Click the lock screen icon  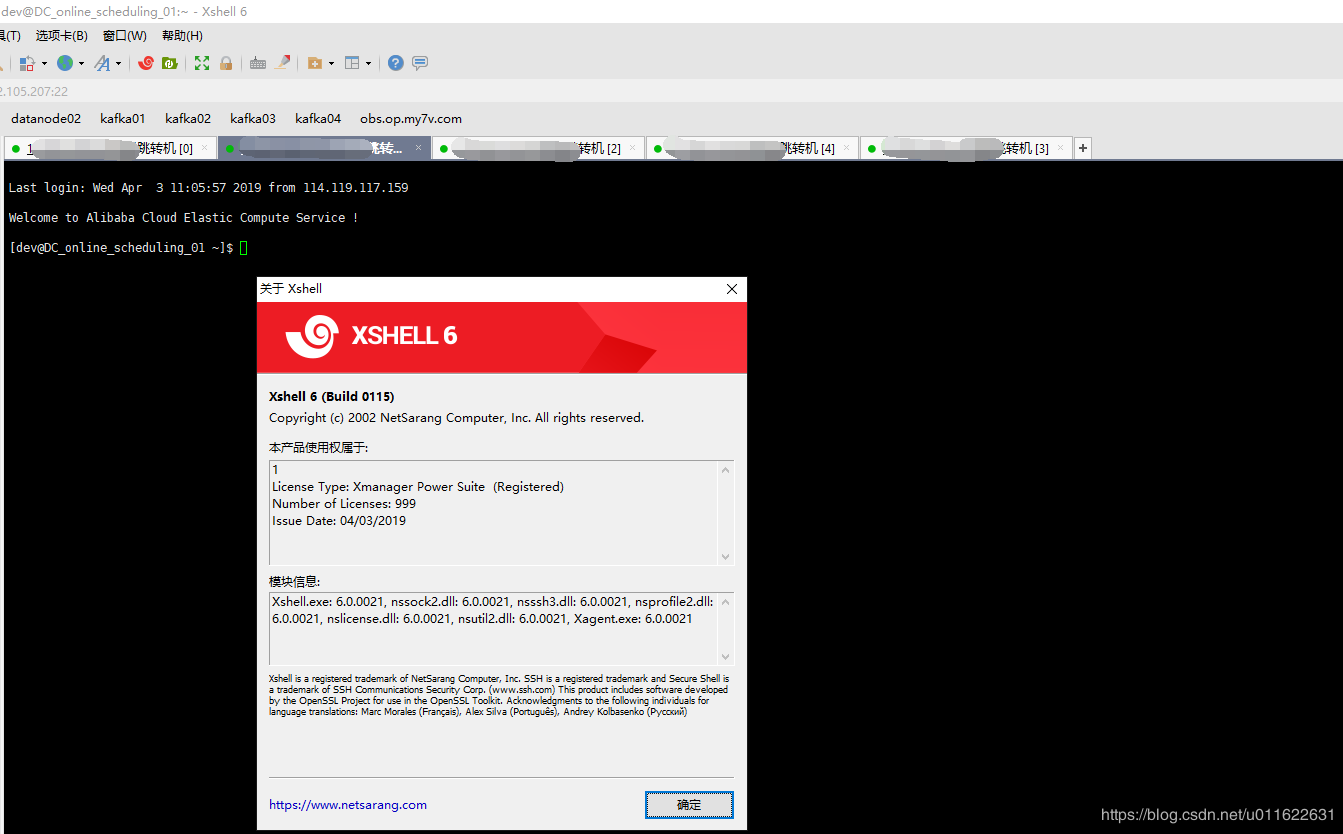(227, 63)
